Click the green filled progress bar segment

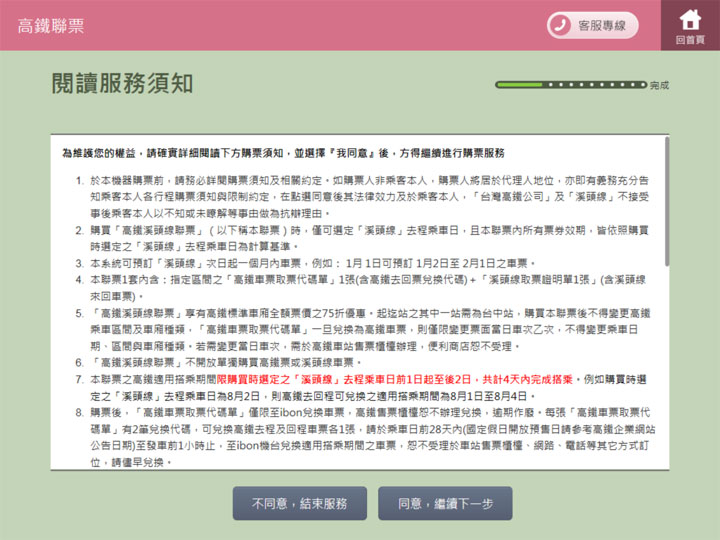520,85
